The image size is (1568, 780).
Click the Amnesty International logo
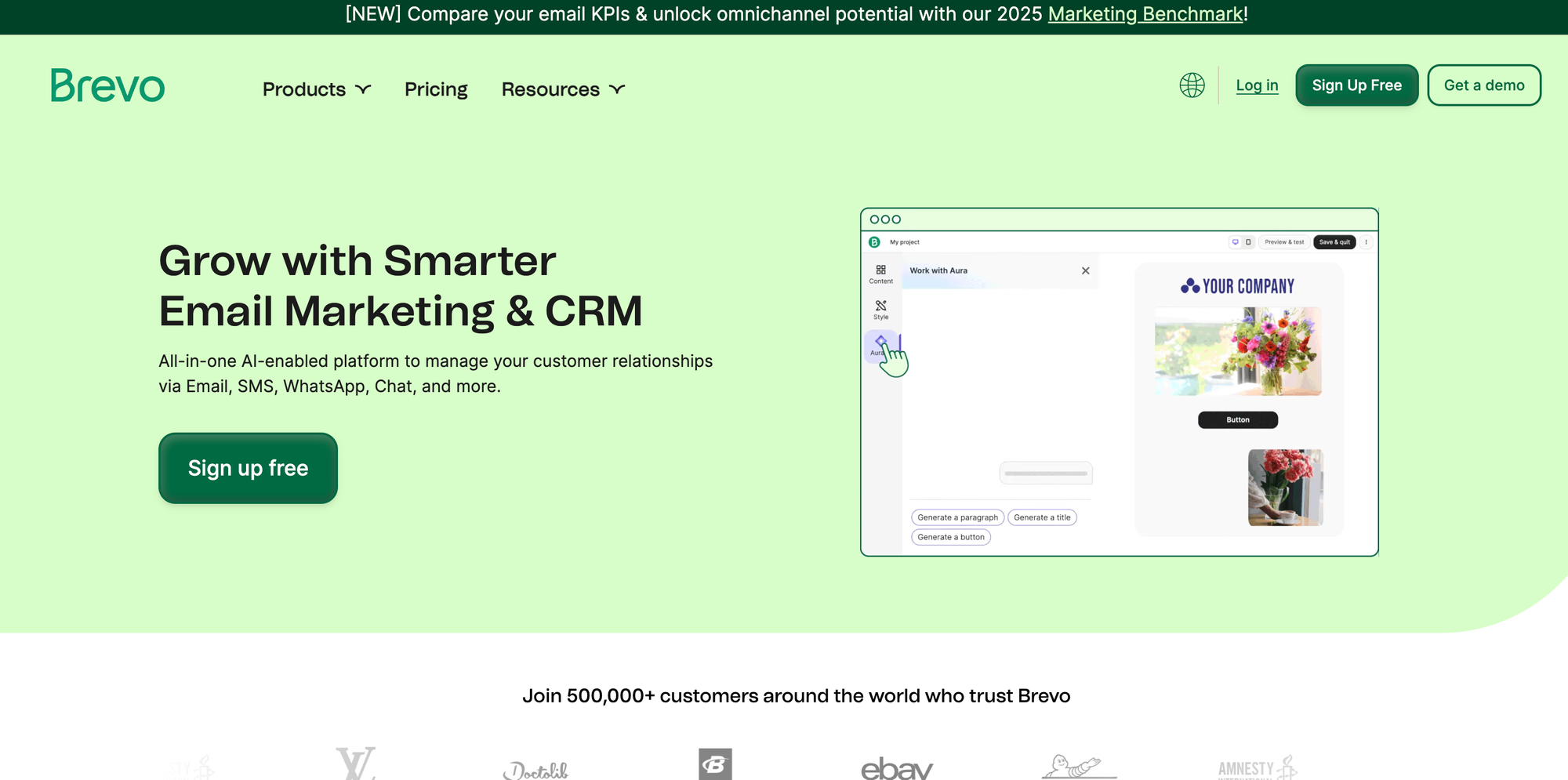point(1258,767)
